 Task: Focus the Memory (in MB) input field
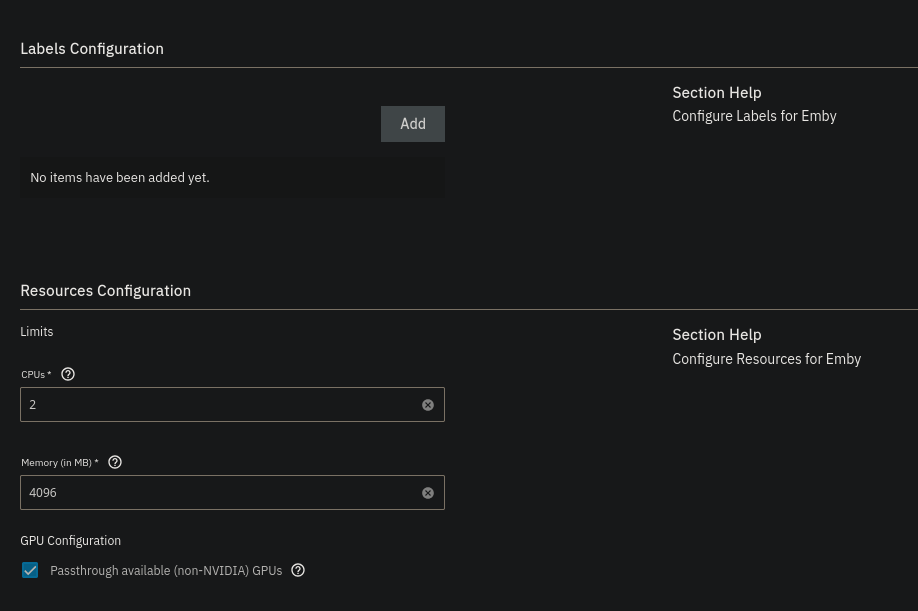(220, 493)
